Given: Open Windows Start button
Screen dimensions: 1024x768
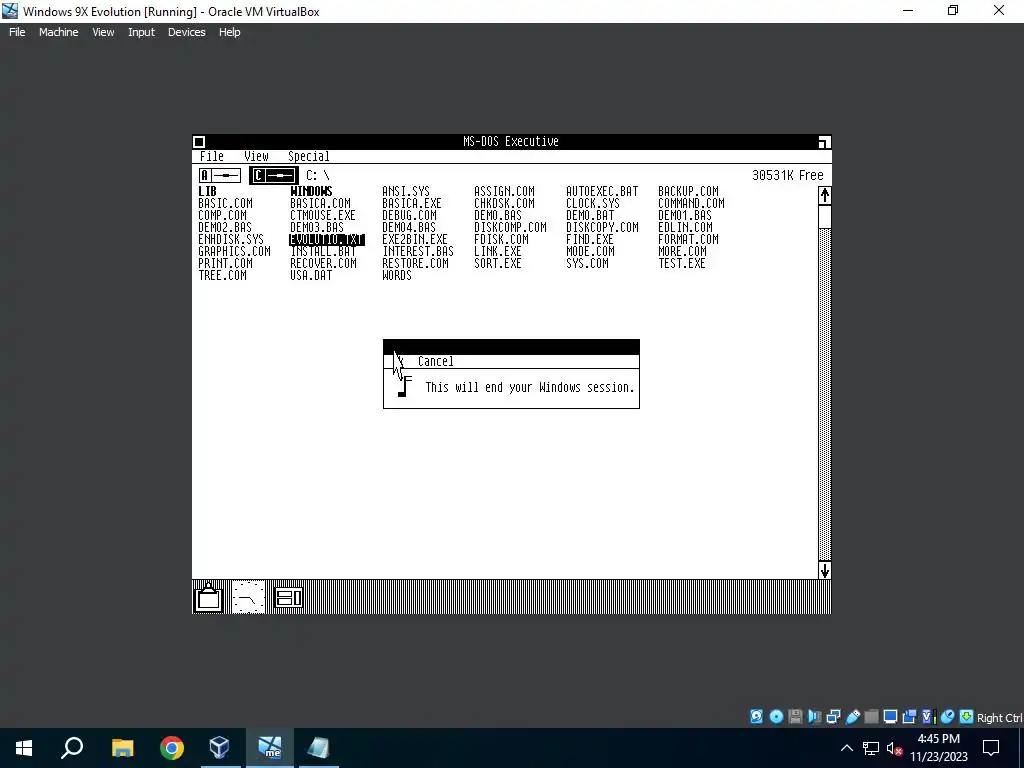Looking at the screenshot, I should (x=24, y=748).
